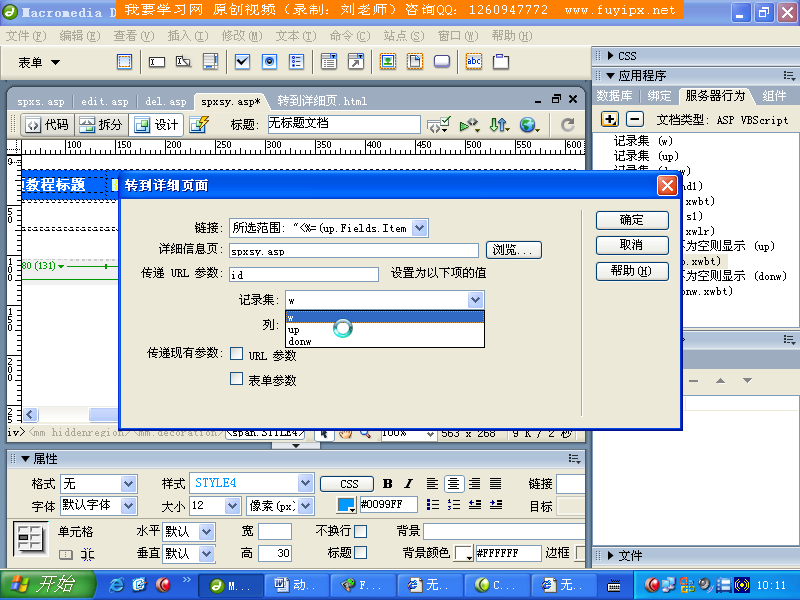The image size is (800, 600).
Task: Open the 链接 dropdown in the dialog
Action: pyautogui.click(x=419, y=228)
